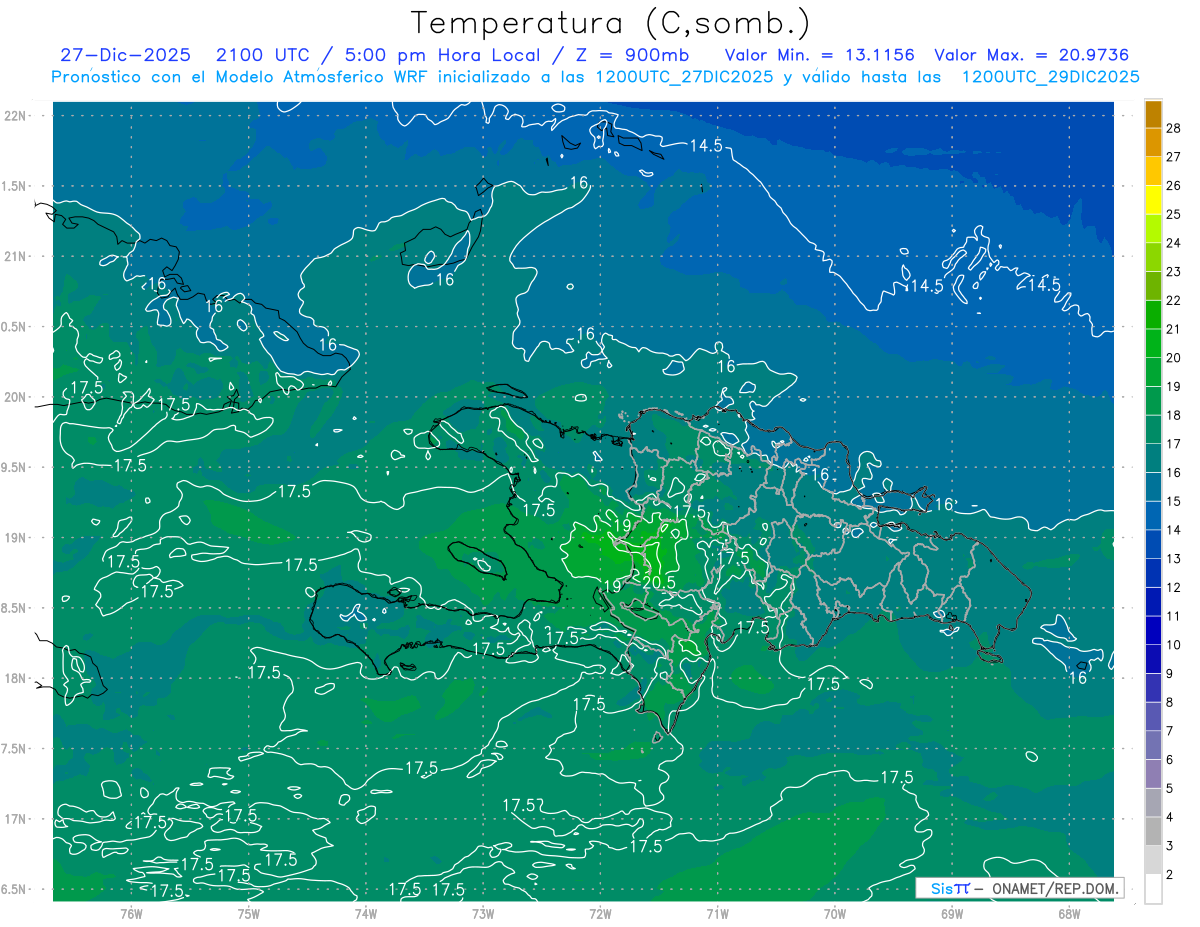Click the '27' color scale label

pos(1174,156)
